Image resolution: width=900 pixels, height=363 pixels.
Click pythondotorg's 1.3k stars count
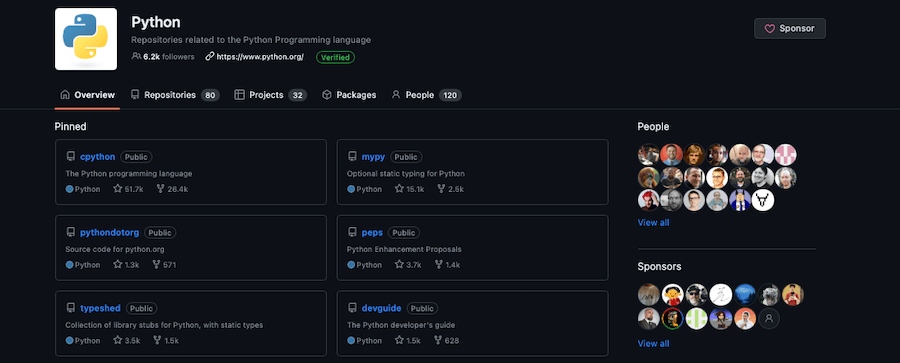(x=126, y=264)
